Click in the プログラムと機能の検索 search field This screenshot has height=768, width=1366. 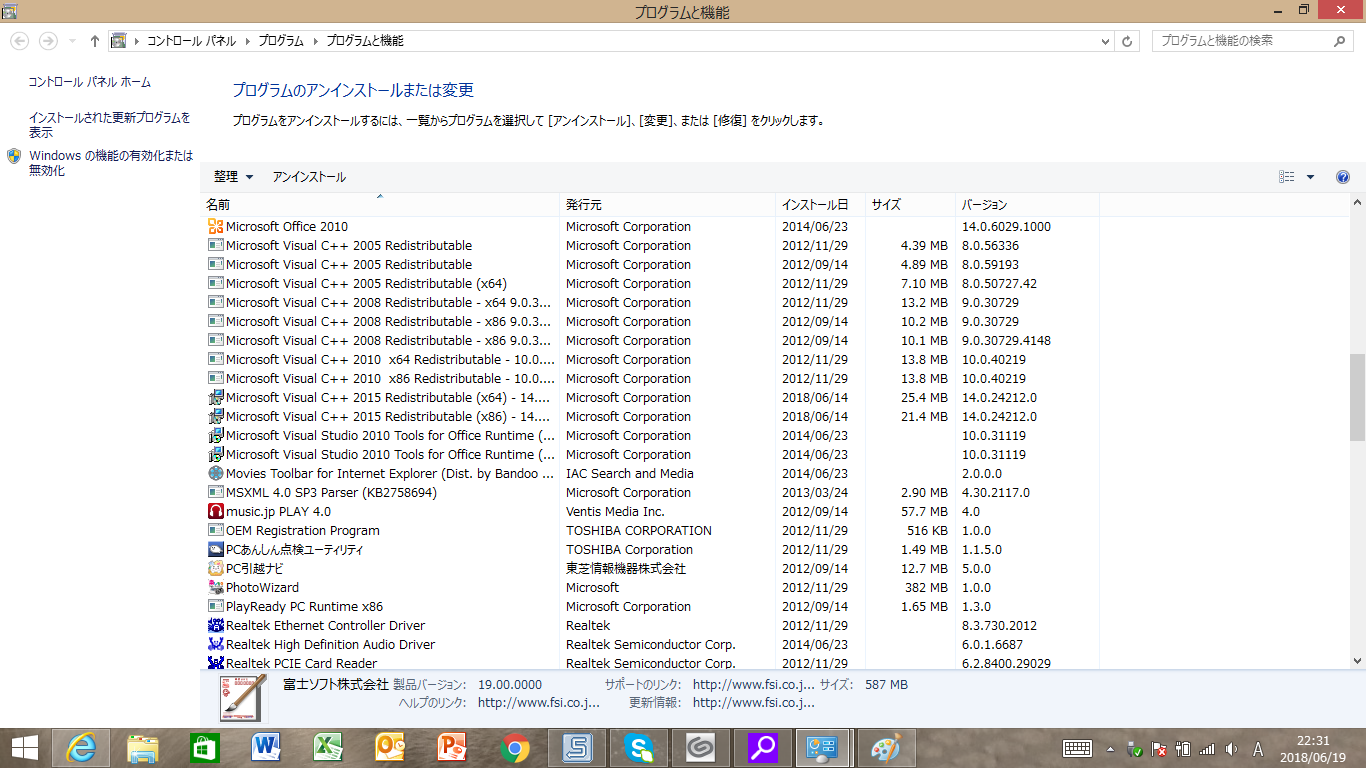pyautogui.click(x=1242, y=41)
